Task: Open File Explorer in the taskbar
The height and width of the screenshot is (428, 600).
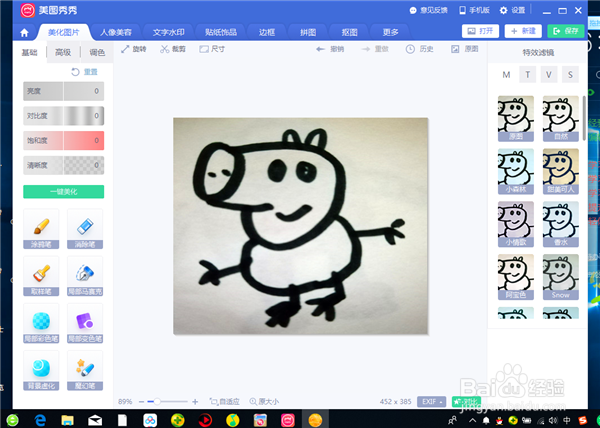Action: tap(67, 420)
